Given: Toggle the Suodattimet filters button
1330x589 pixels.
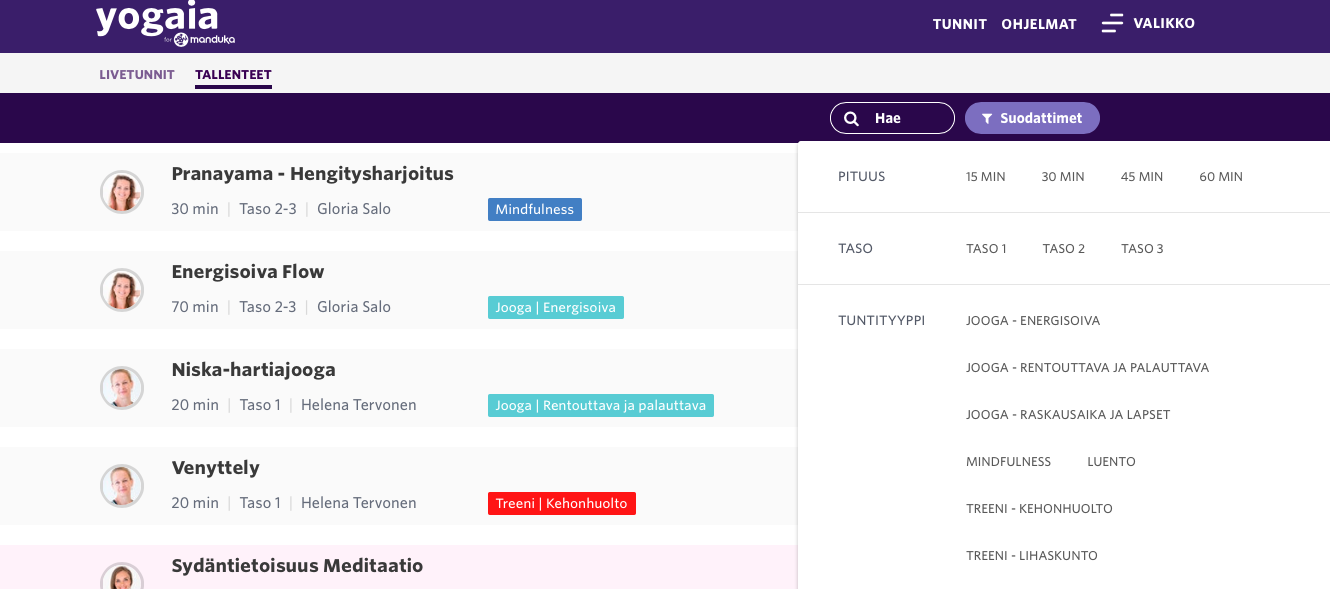Looking at the screenshot, I should pos(1032,118).
